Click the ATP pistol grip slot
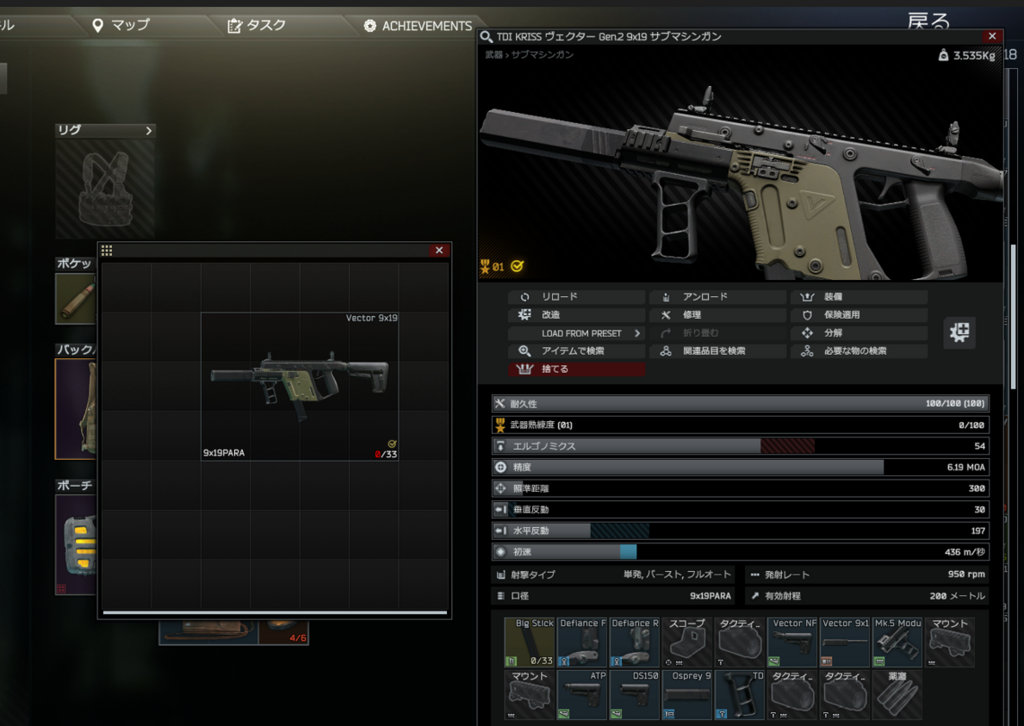 582,694
